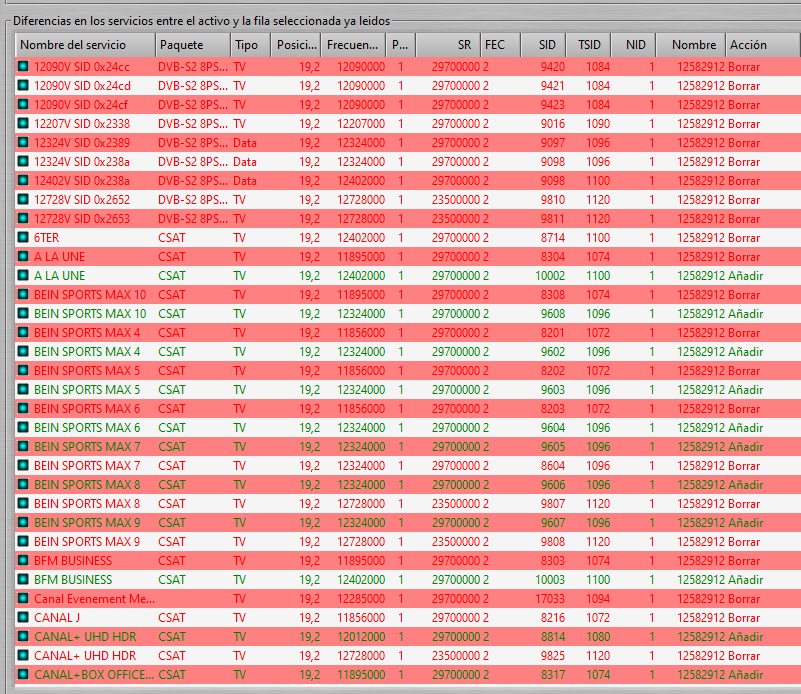Click icon of BEIN SPORTS MAX 9 SID 9607

[x=23, y=522]
